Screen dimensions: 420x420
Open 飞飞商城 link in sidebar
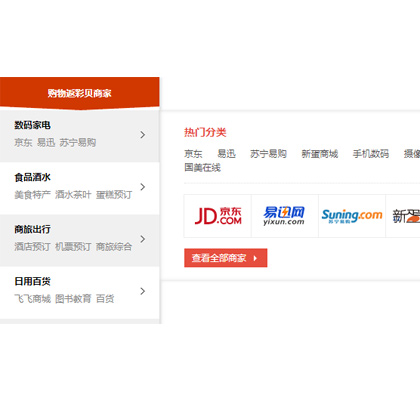pos(32,299)
